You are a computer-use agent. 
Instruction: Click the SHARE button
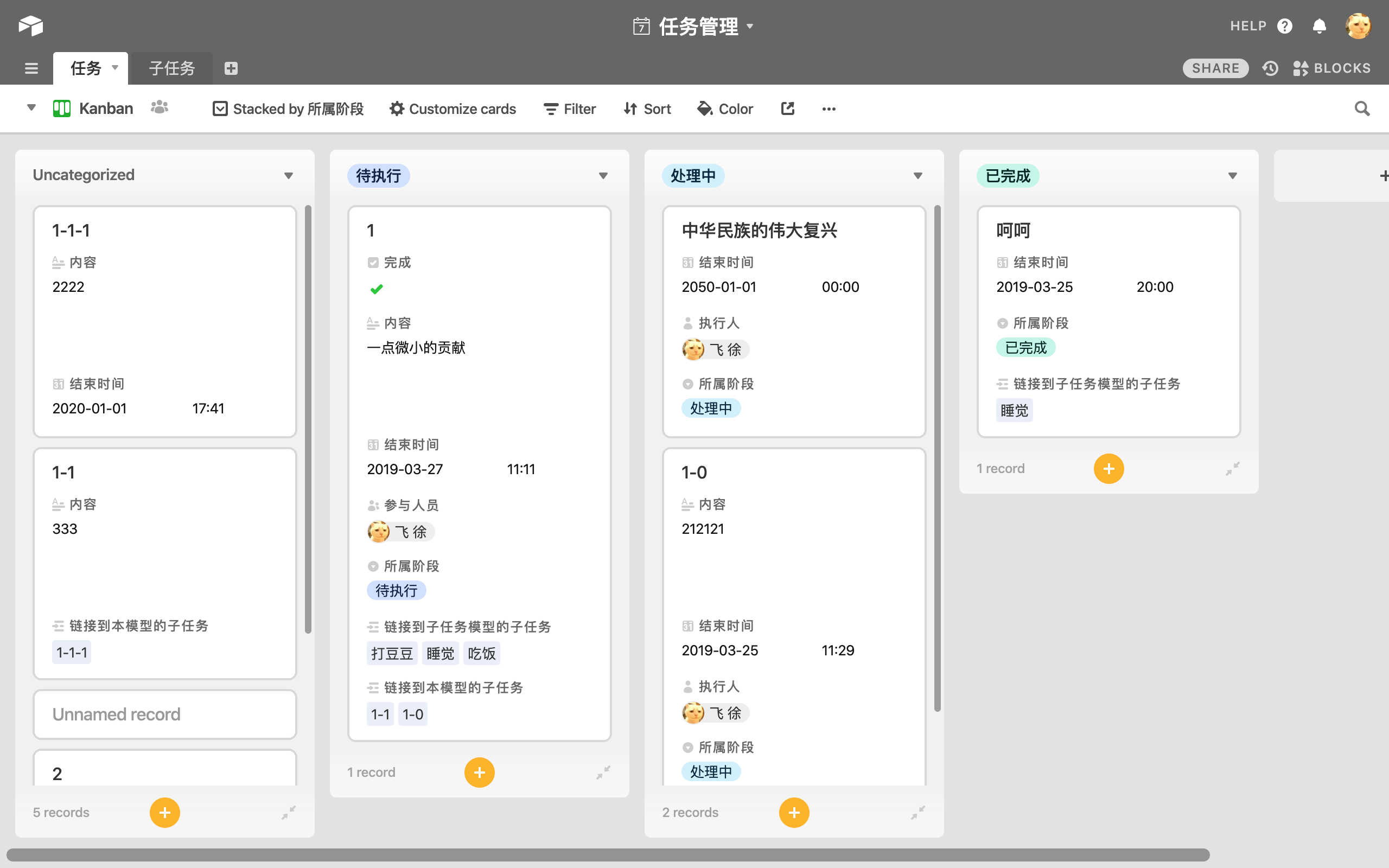(1215, 68)
